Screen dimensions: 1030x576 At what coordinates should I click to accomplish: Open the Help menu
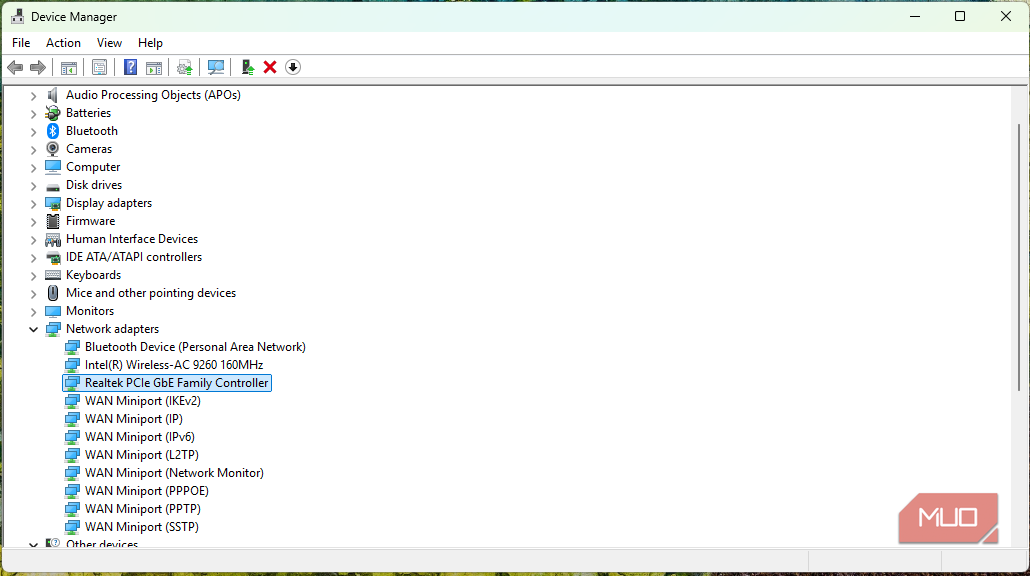[x=150, y=43]
